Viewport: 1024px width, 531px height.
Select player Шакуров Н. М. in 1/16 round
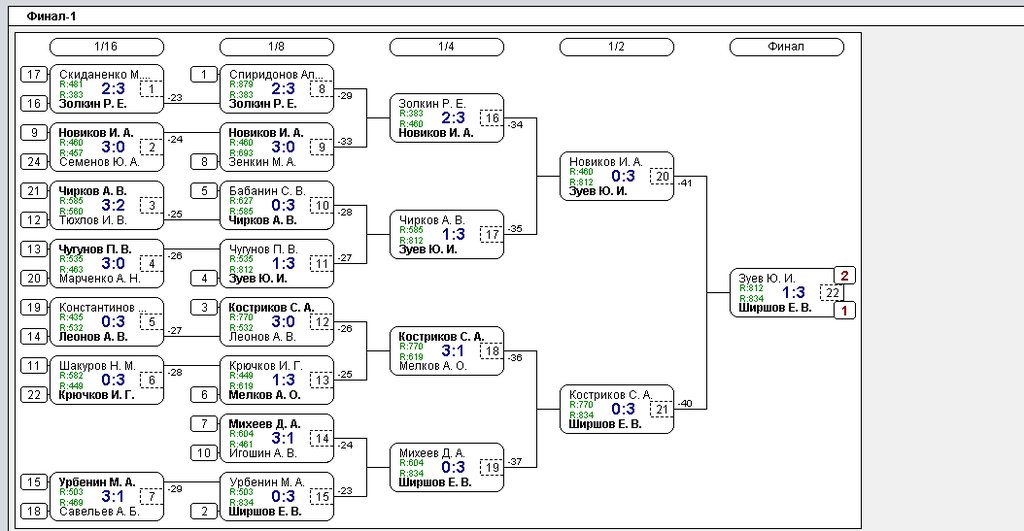pyautogui.click(x=96, y=365)
